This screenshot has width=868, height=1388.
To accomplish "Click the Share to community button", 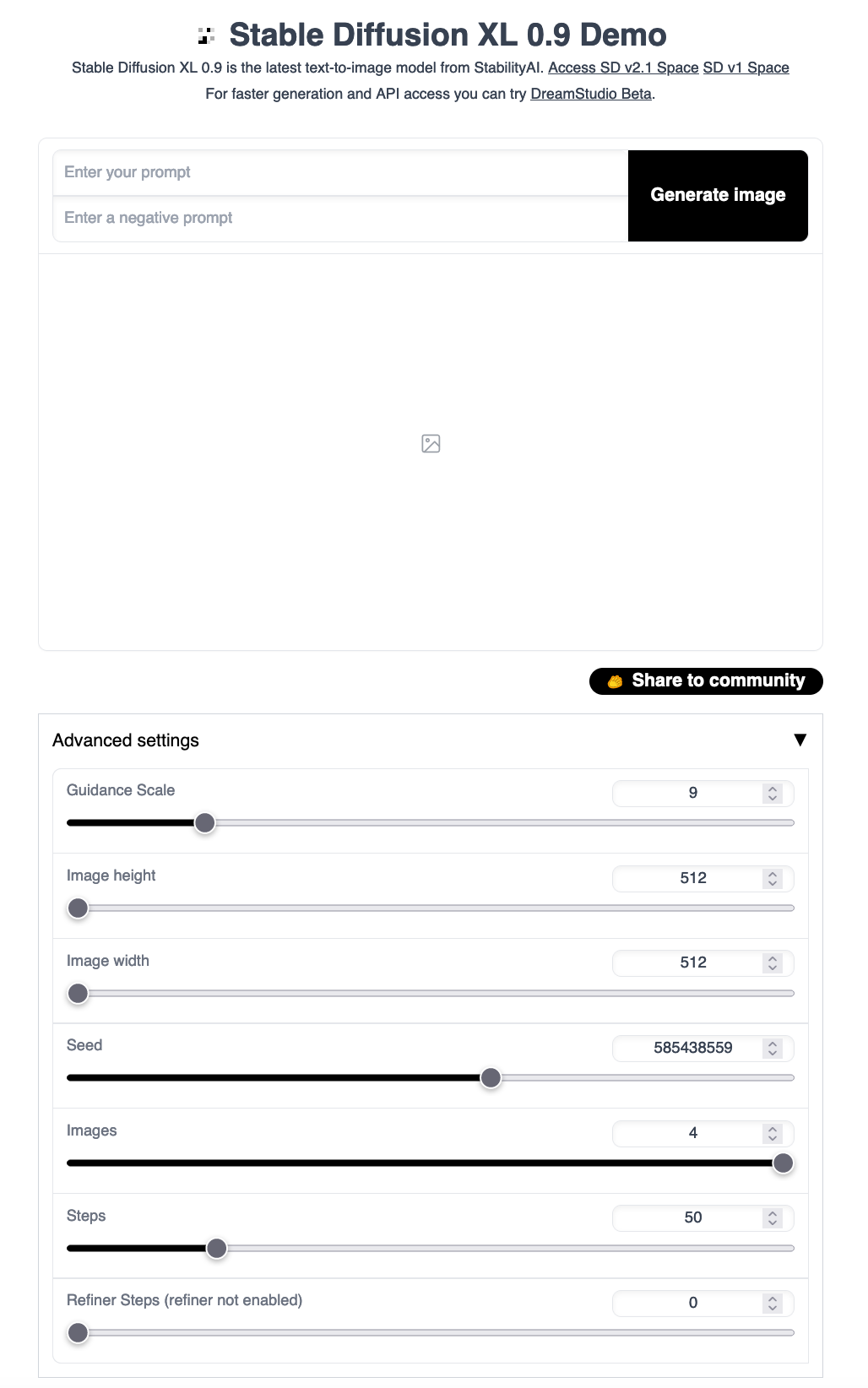I will [705, 680].
